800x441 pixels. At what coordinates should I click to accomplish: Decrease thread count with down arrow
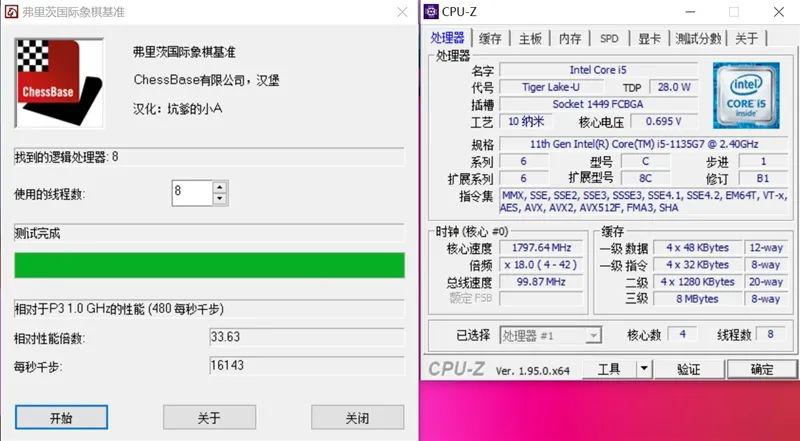[220, 199]
